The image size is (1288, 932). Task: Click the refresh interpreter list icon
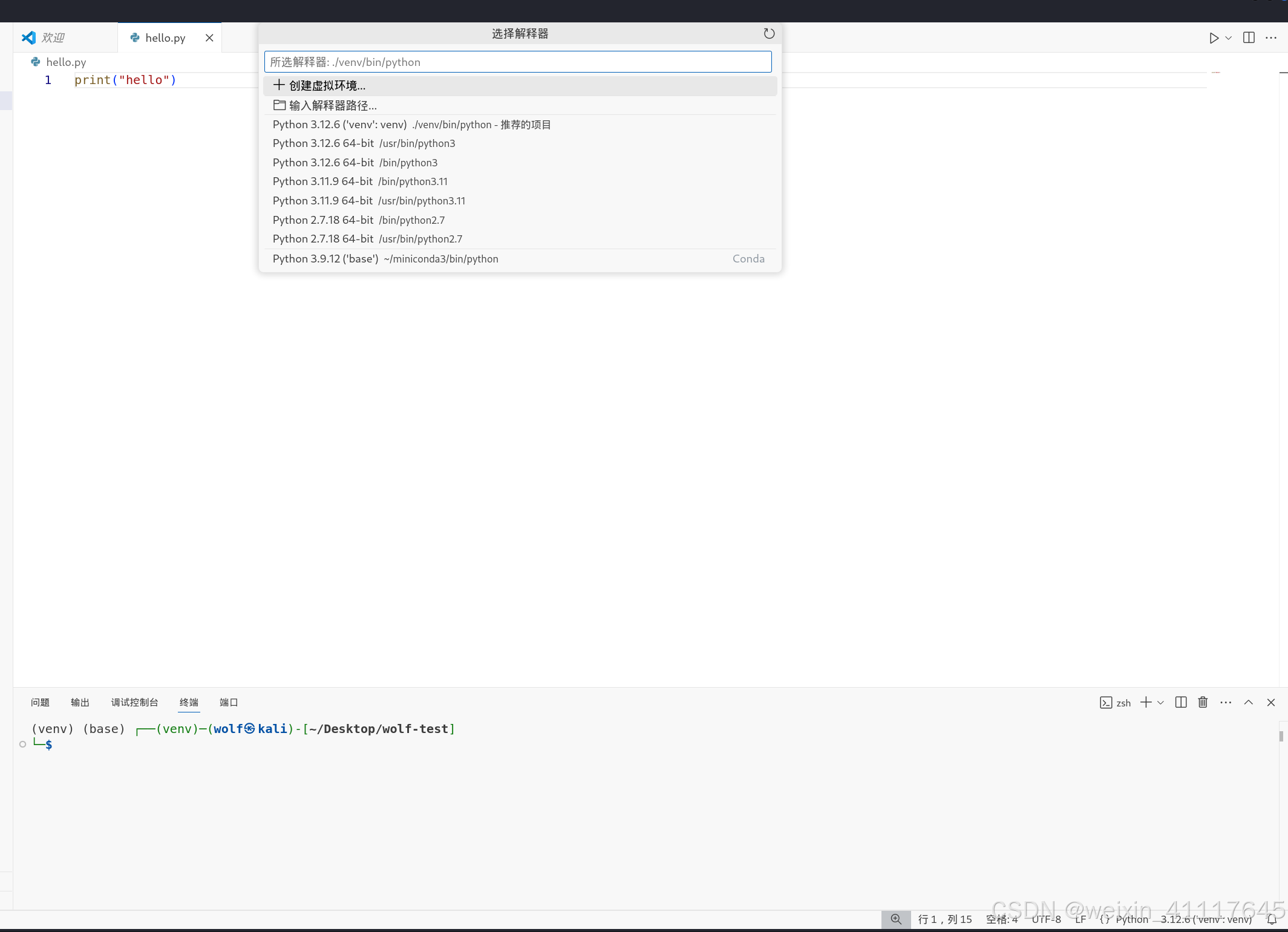(x=768, y=34)
